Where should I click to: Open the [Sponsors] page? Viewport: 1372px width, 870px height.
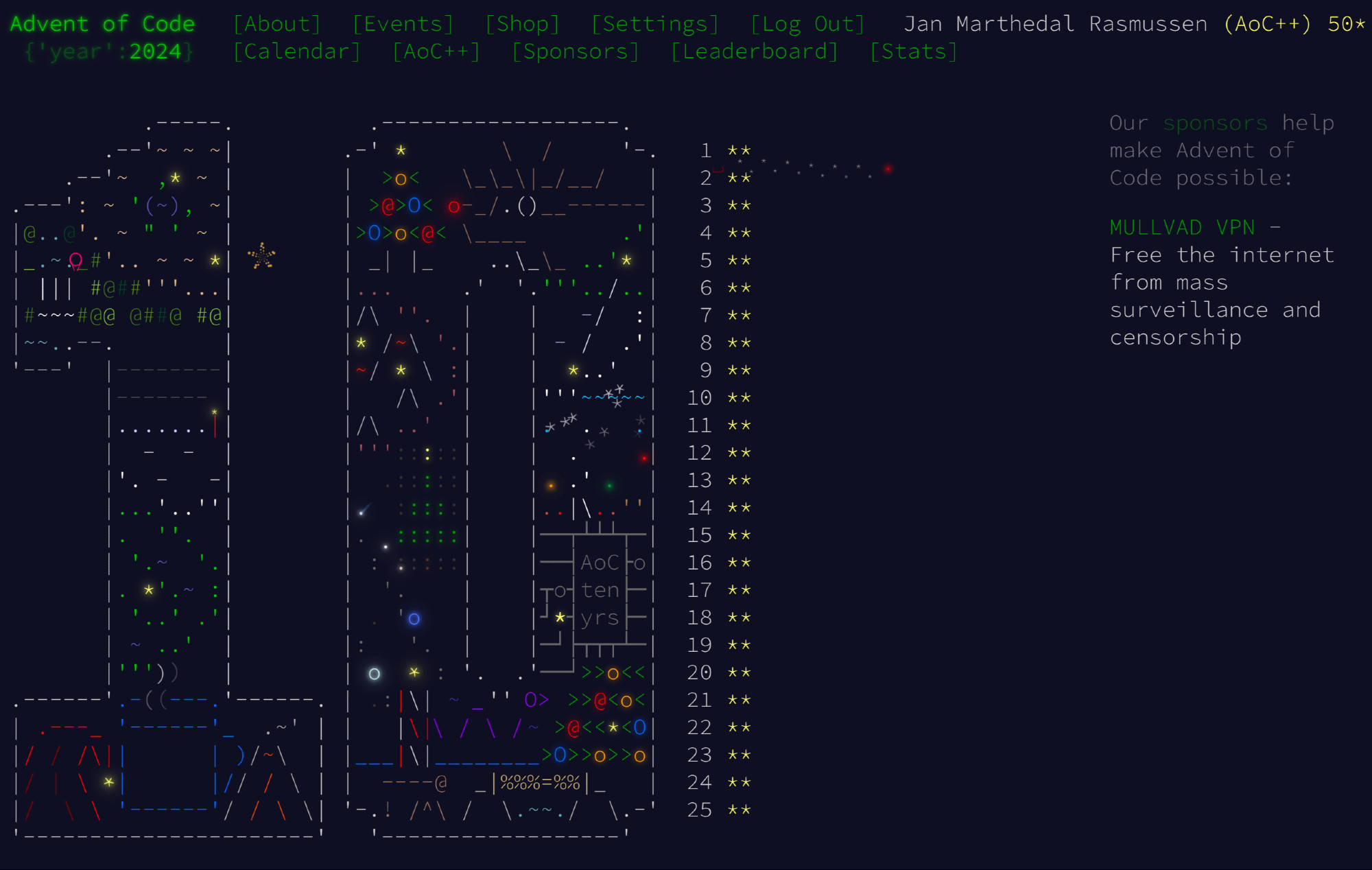(575, 51)
